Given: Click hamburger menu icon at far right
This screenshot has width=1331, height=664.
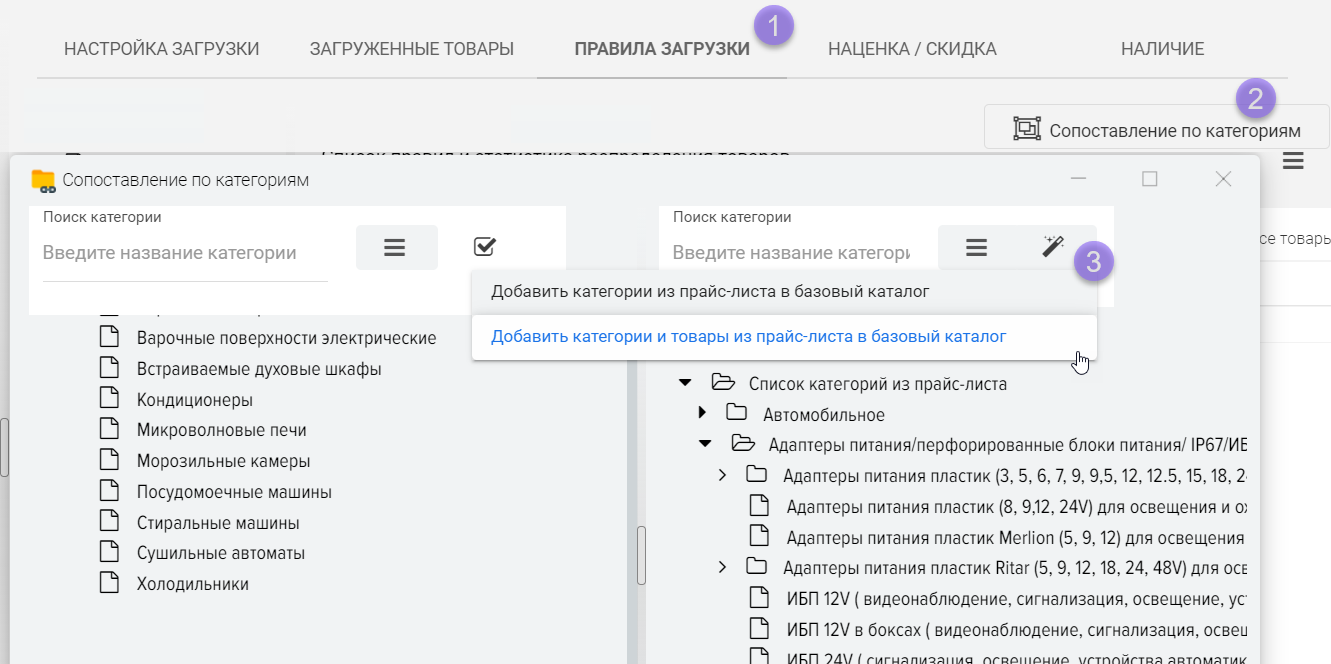Looking at the screenshot, I should 1293,161.
